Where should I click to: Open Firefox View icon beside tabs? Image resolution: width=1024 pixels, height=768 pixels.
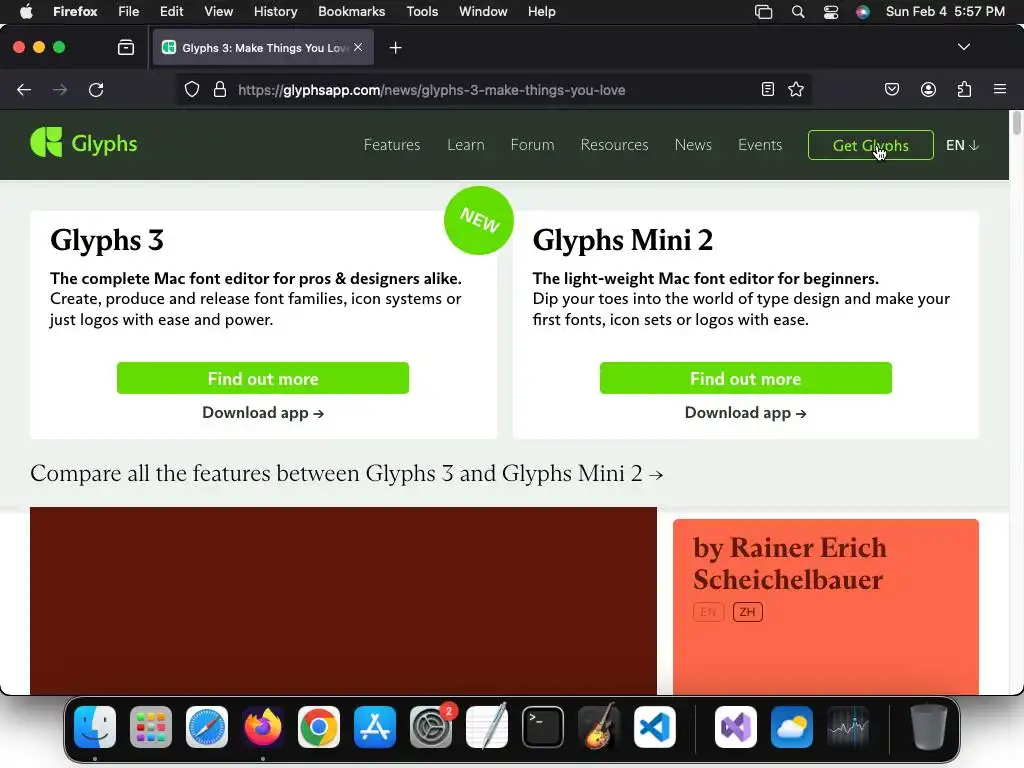[x=126, y=47]
